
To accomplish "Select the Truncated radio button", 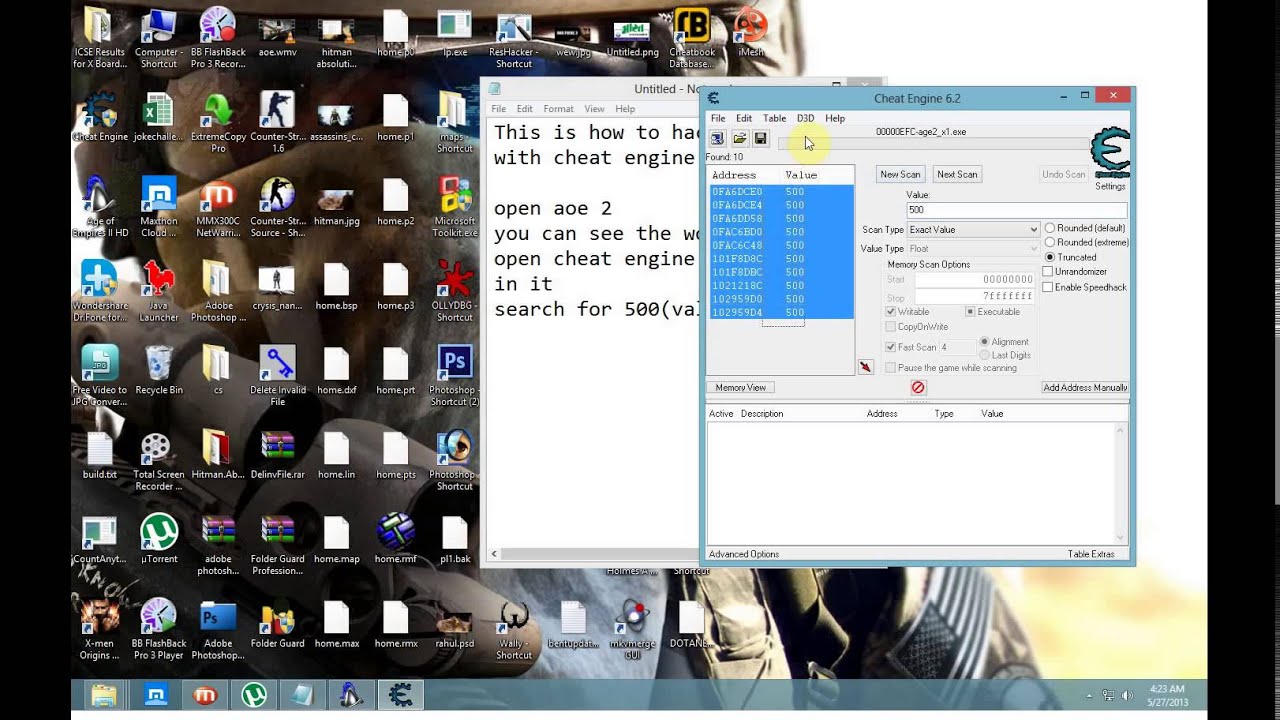I will click(x=1050, y=257).
